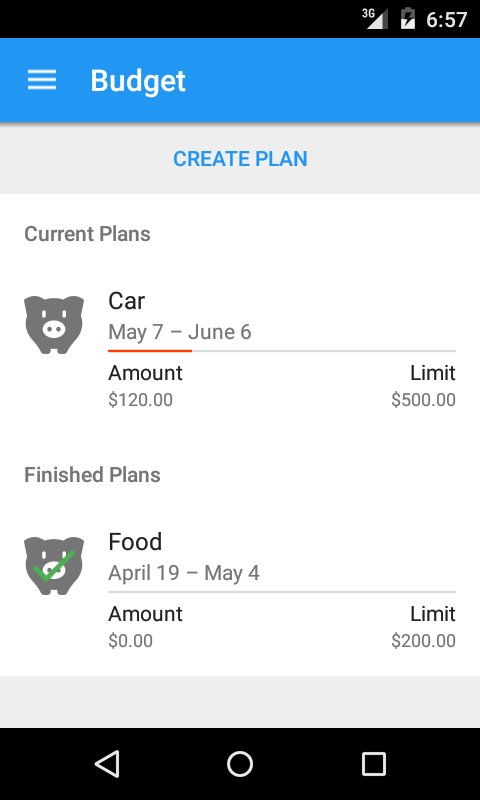Image resolution: width=480 pixels, height=800 pixels.
Task: Click the Food plan progress bar
Action: 282,592
